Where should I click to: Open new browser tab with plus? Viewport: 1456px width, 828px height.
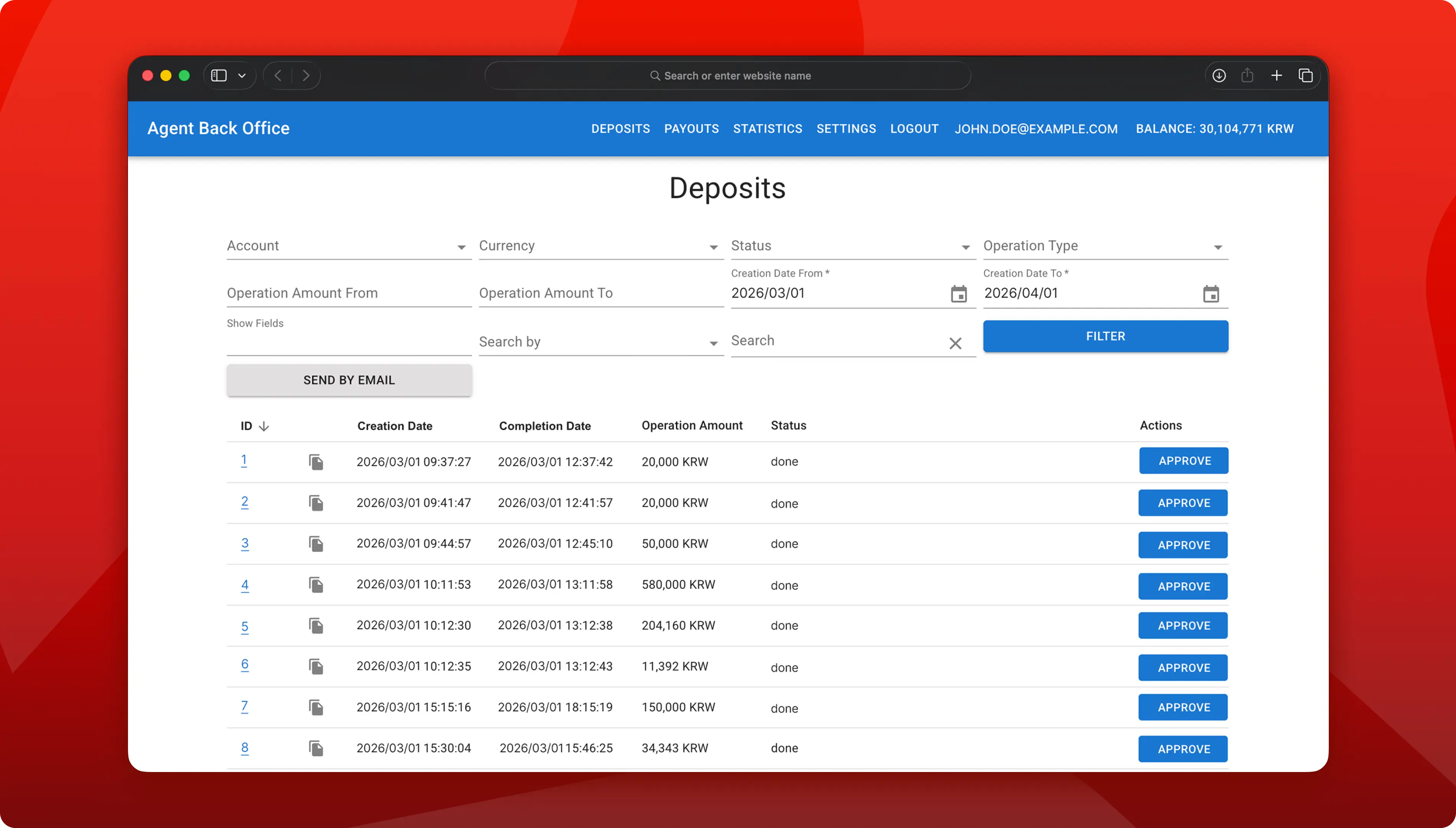click(1276, 76)
